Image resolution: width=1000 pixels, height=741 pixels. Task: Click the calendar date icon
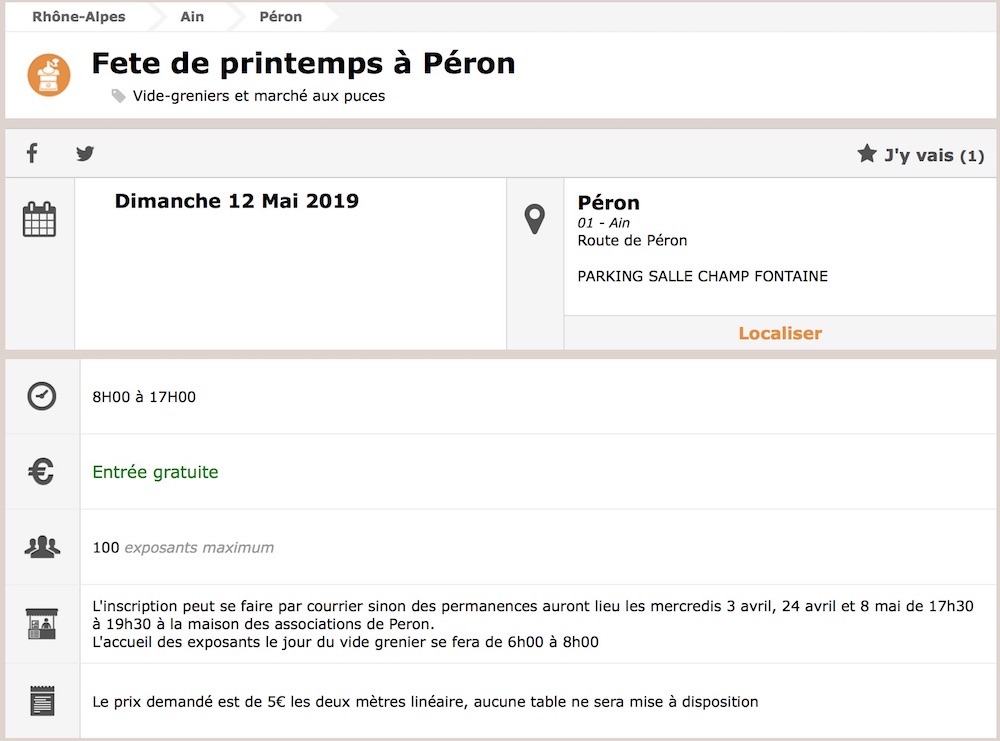pyautogui.click(x=40, y=219)
